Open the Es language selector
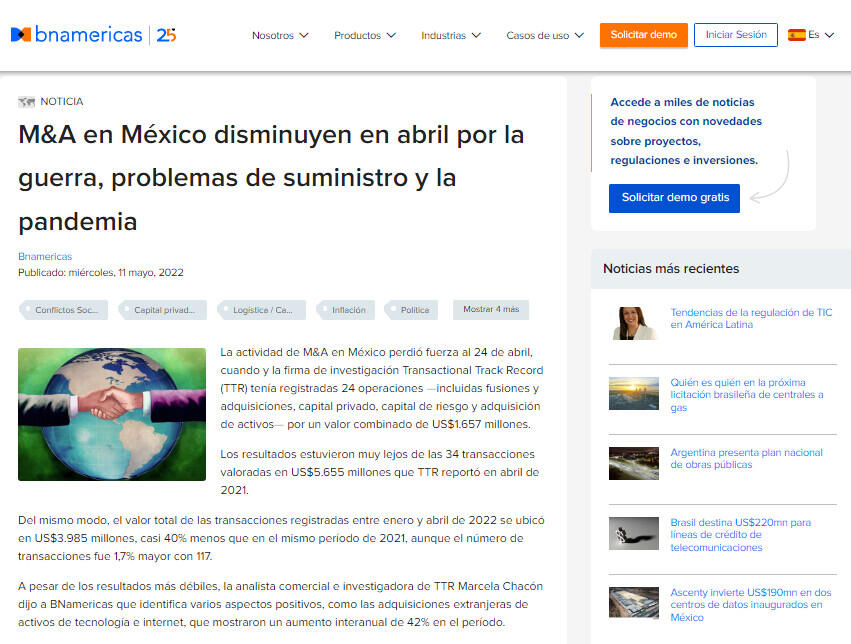Viewport: 851px width, 644px height. (820, 35)
